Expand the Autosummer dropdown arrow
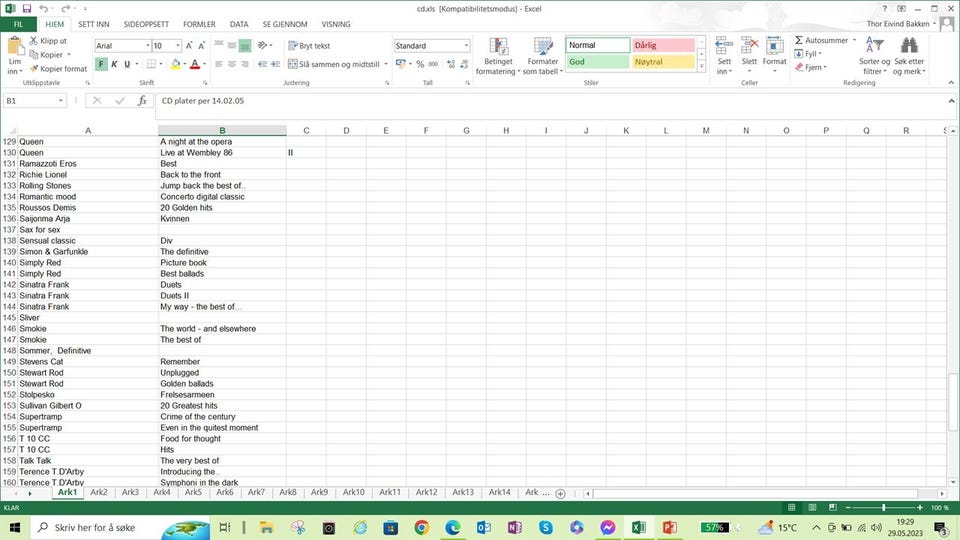 tap(854, 40)
